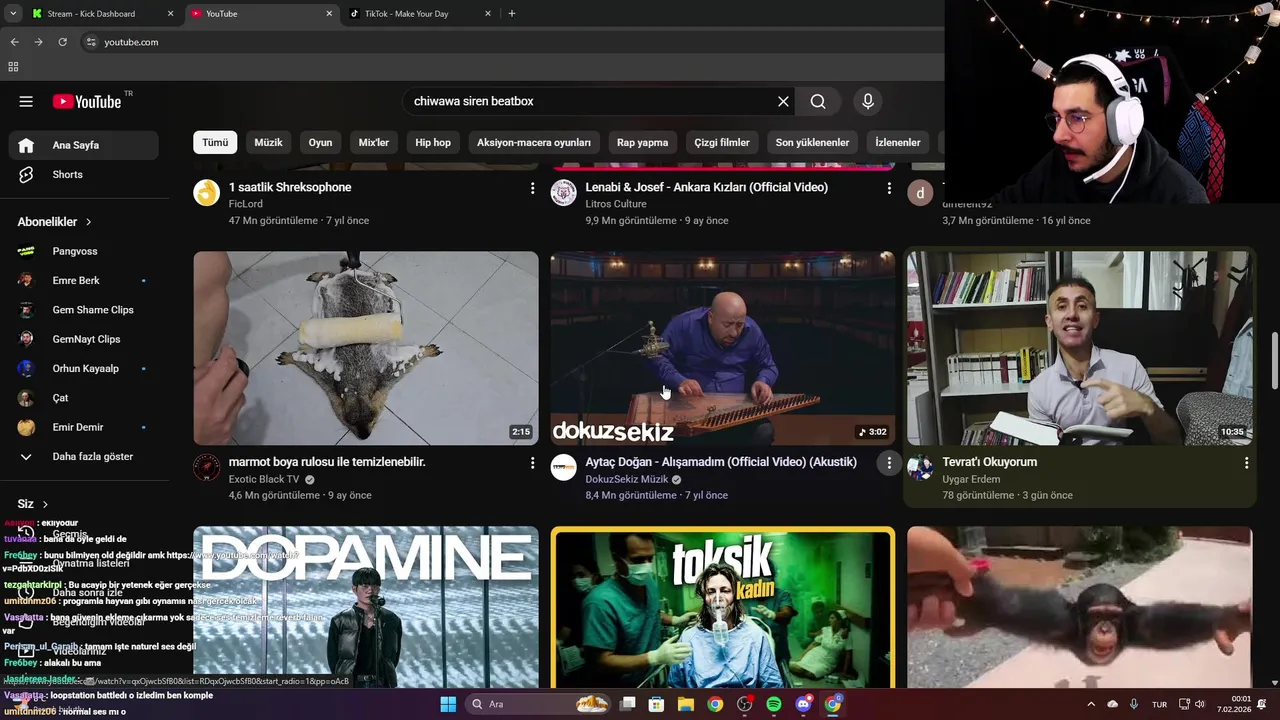Switch to TikTok - Make Your Day tab
This screenshot has height=720, width=1280.
420,14
